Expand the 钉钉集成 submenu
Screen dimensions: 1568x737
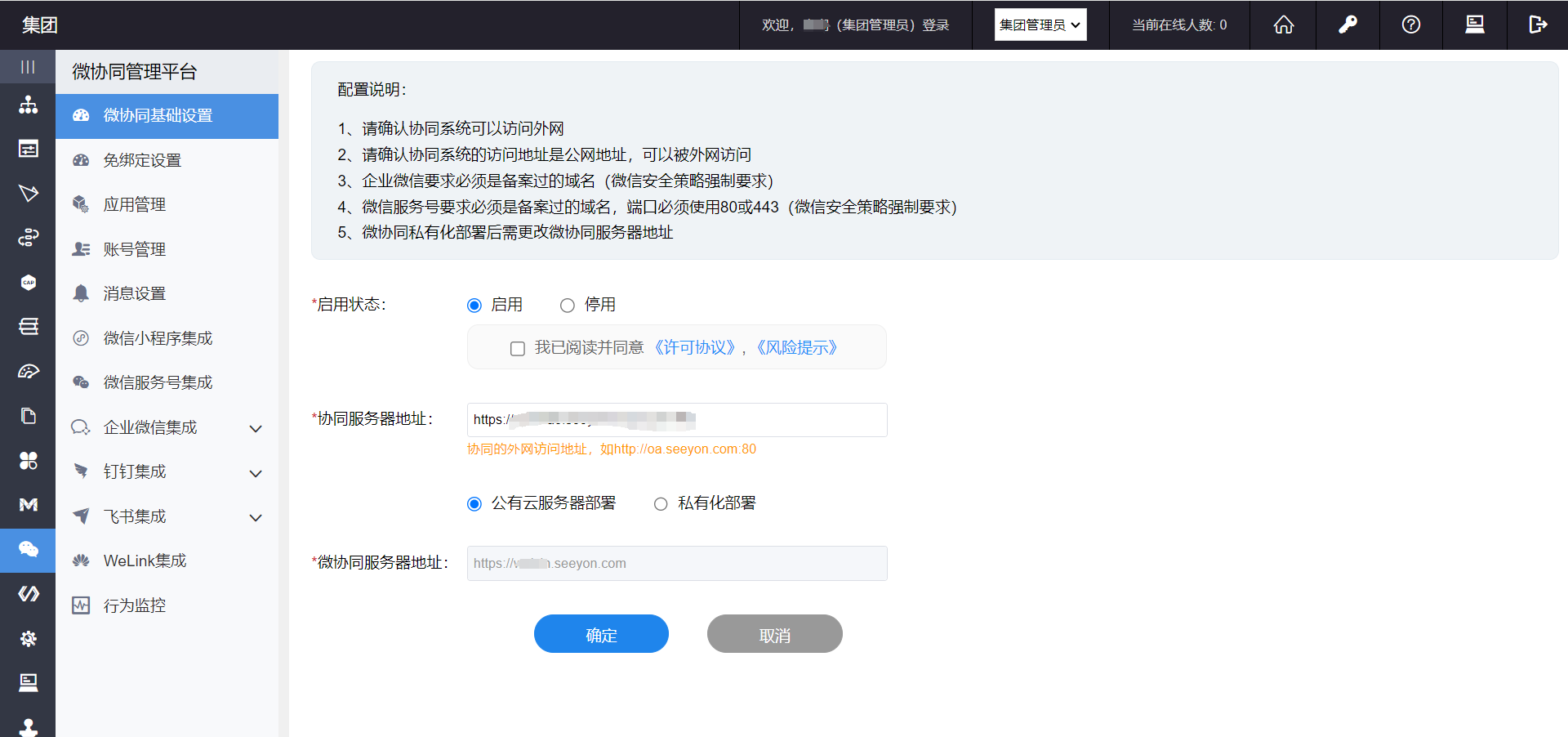[255, 473]
